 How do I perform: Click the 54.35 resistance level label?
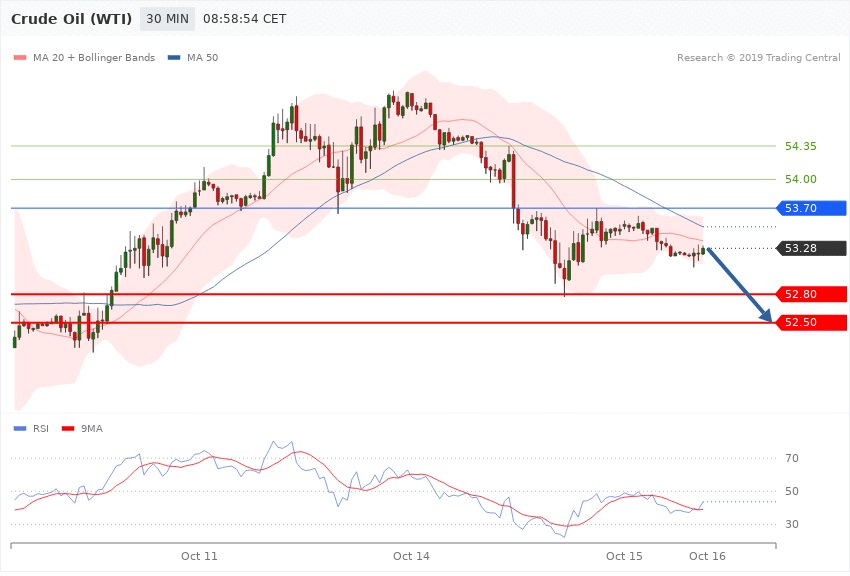(801, 146)
